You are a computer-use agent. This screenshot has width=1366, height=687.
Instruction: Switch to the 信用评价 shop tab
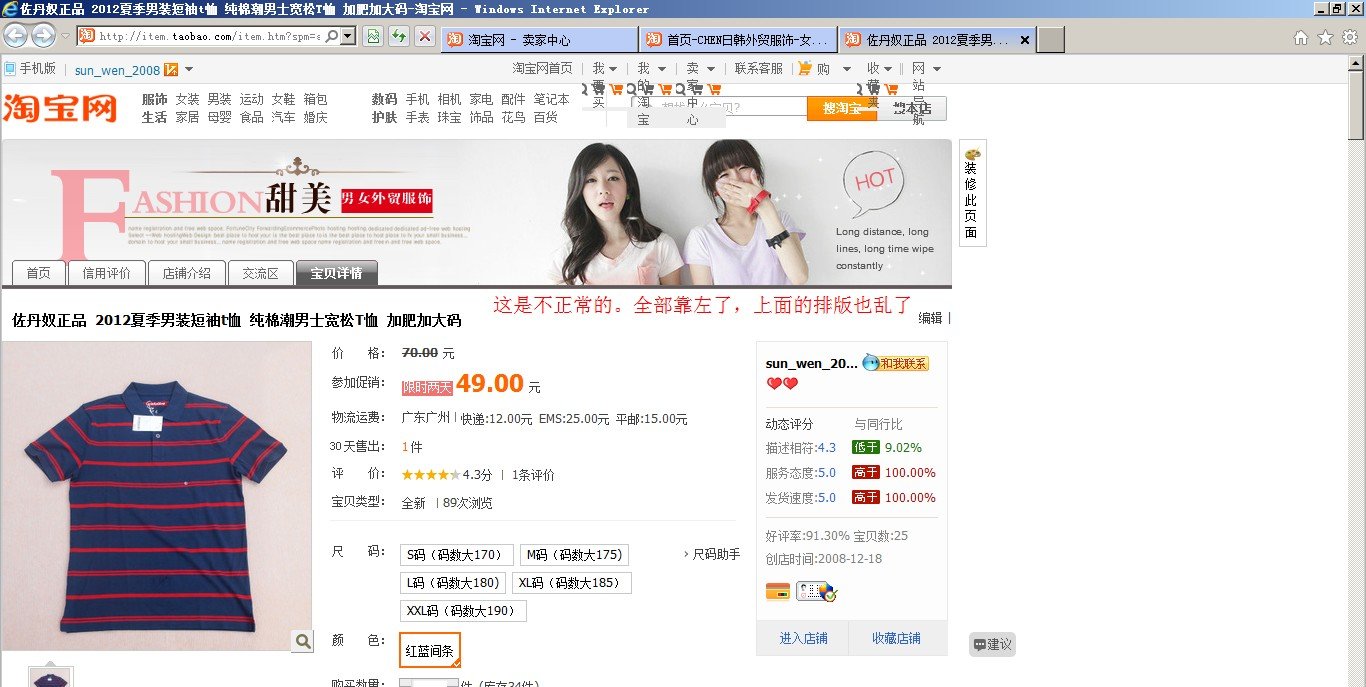pyautogui.click(x=107, y=273)
